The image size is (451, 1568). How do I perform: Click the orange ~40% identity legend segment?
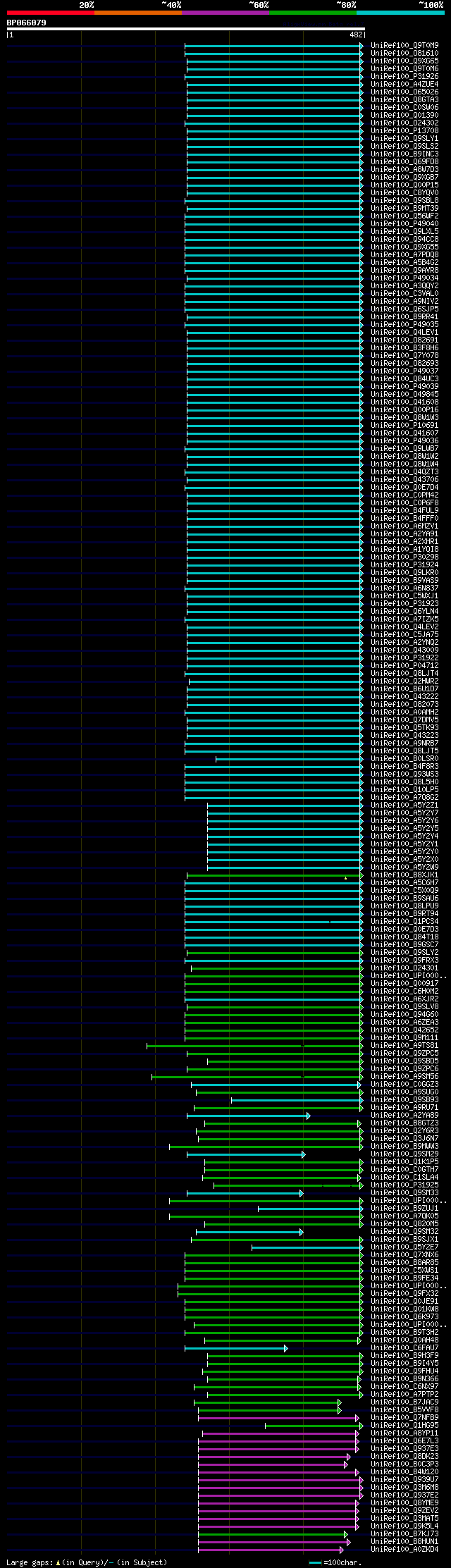click(138, 13)
